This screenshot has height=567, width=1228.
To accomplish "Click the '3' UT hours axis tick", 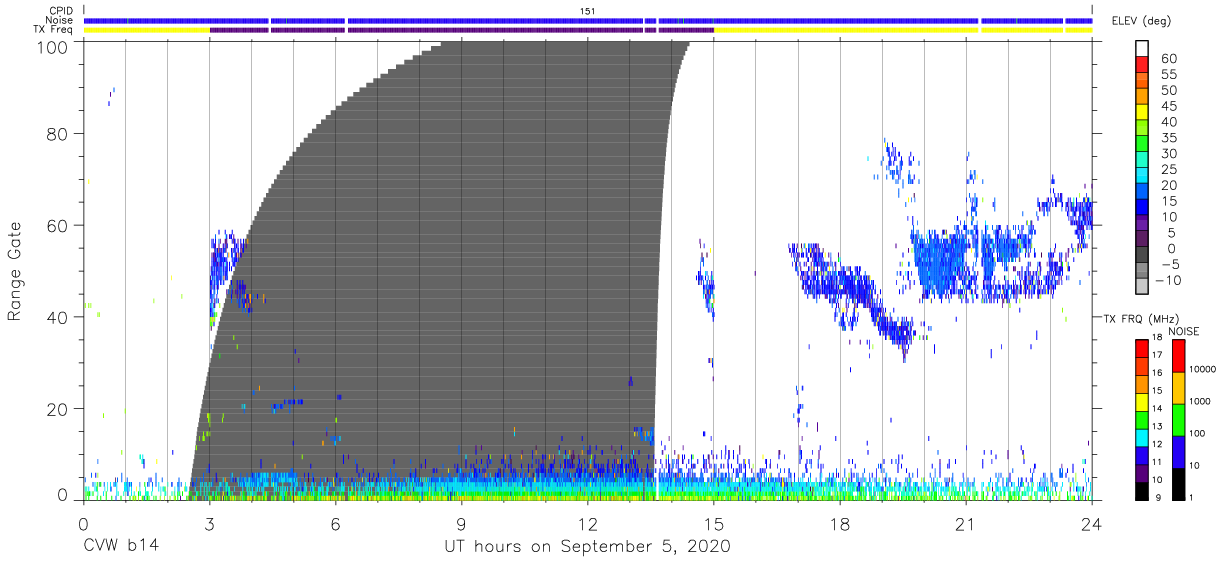I will tap(209, 523).
